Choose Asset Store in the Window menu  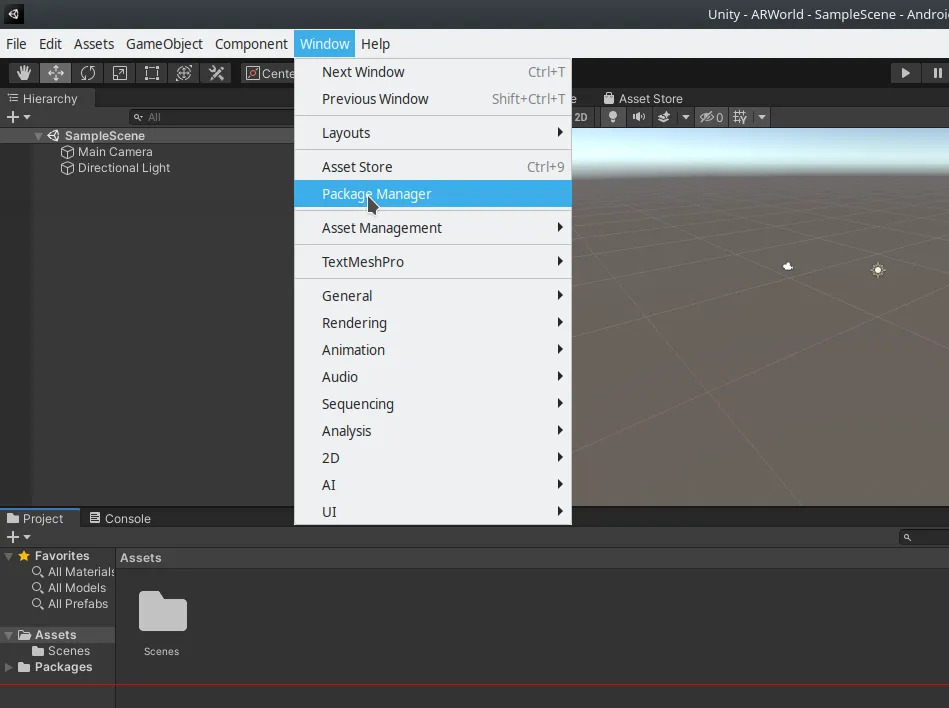click(x=433, y=167)
